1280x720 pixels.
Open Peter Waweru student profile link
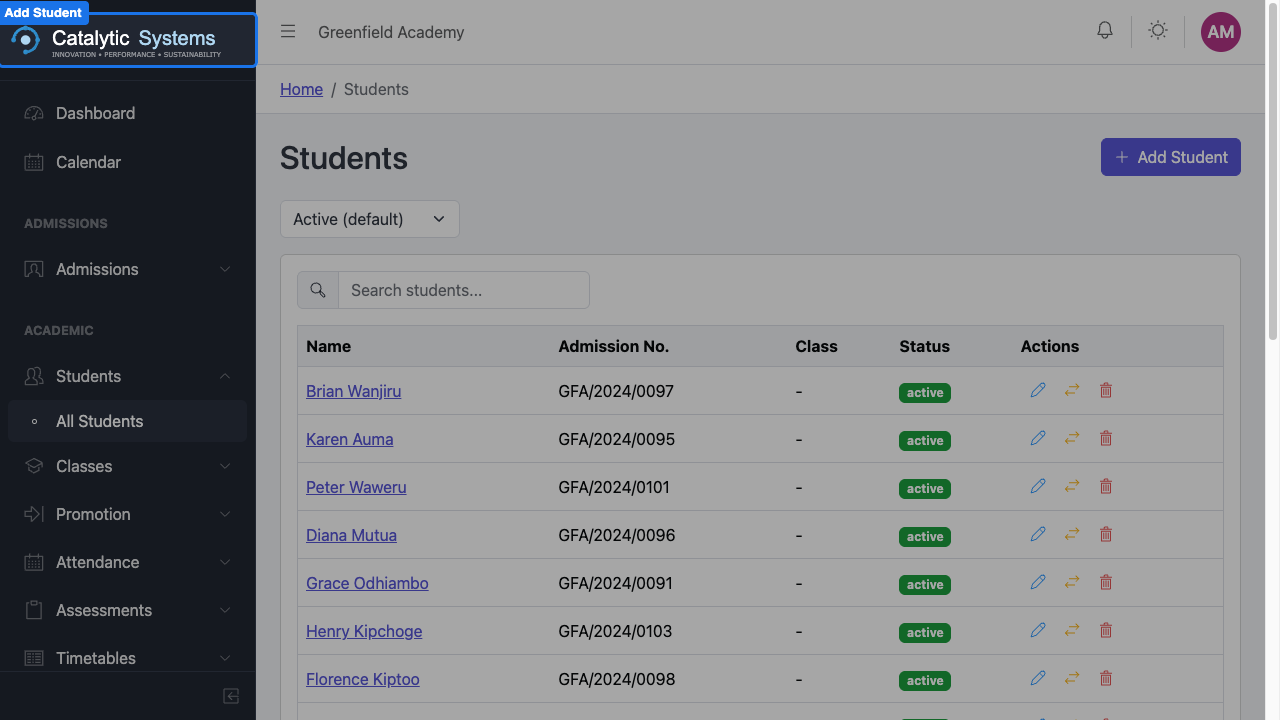click(x=356, y=487)
